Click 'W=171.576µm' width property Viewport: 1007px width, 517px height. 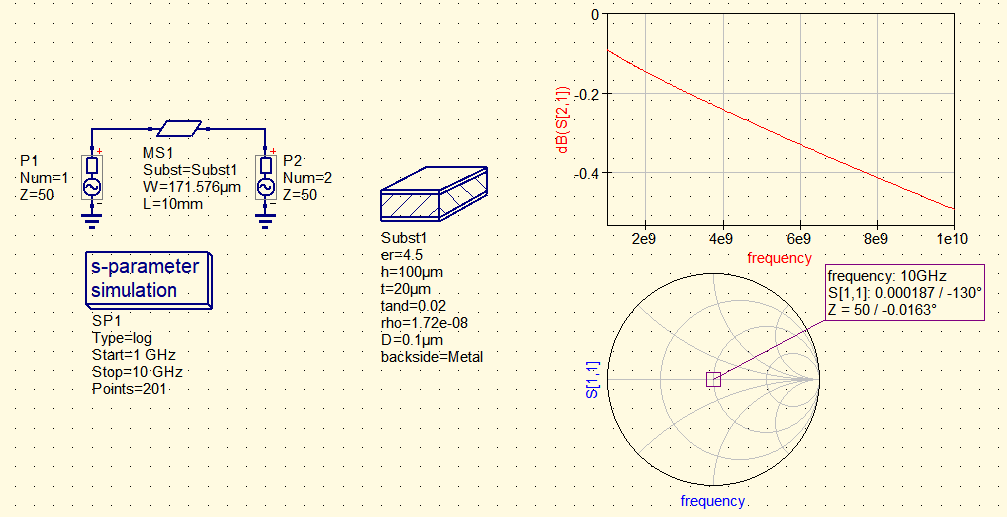(x=192, y=187)
